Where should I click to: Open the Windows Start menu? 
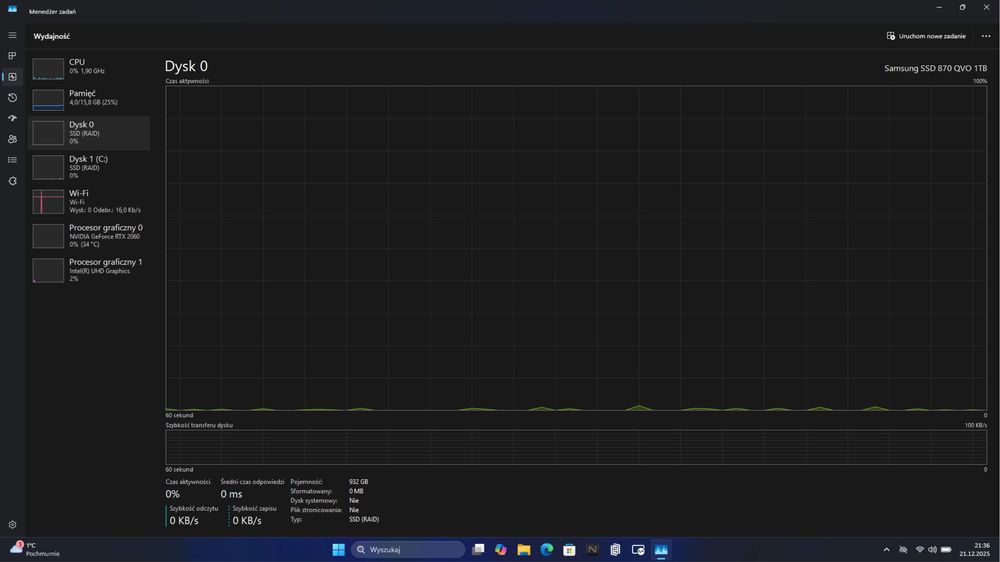[x=339, y=549]
